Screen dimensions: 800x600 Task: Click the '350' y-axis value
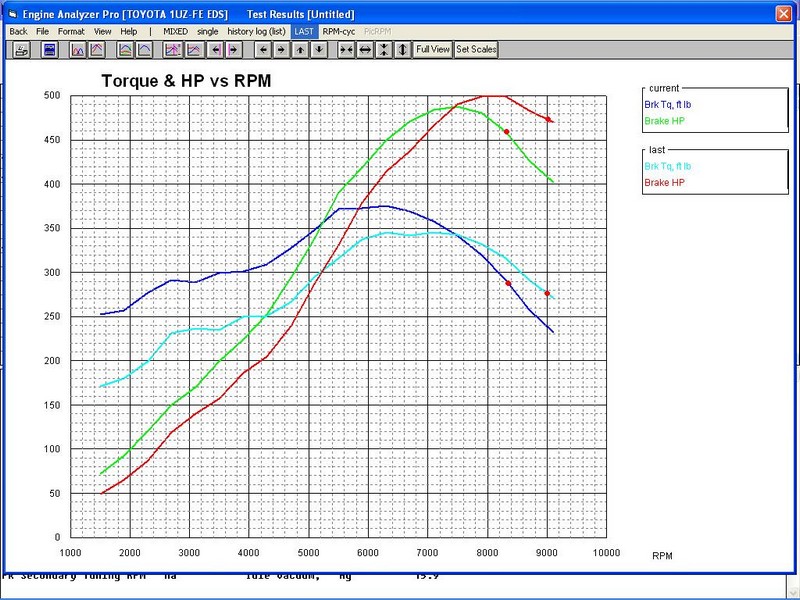tap(52, 228)
